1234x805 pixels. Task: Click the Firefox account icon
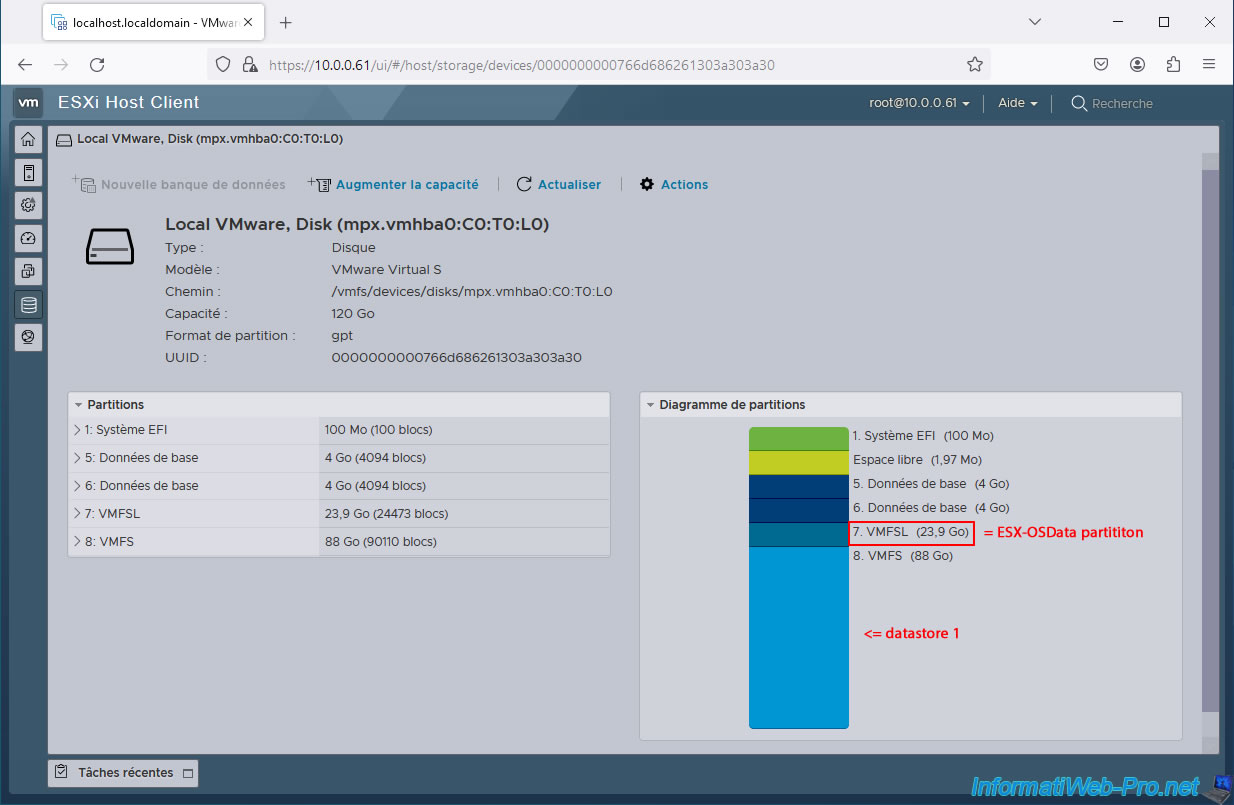pos(1137,65)
